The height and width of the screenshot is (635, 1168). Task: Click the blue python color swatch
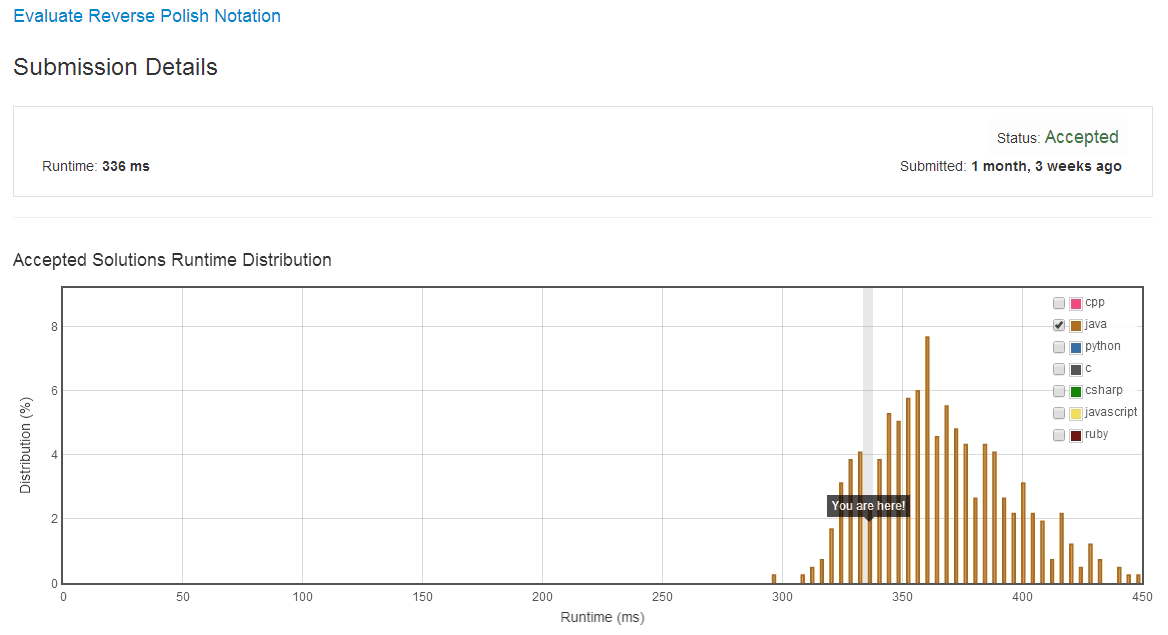coord(1076,347)
